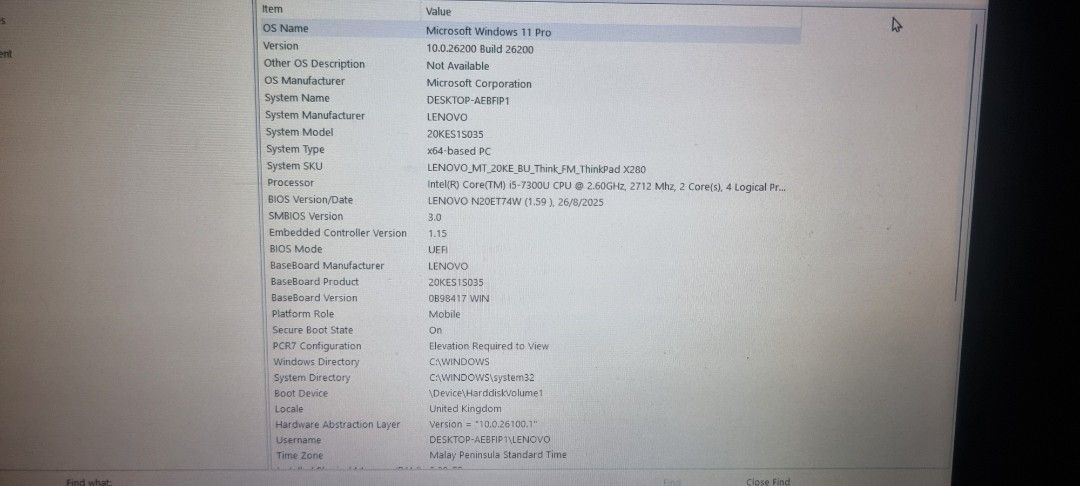
Task: Select the System Name row
Action: point(529,99)
